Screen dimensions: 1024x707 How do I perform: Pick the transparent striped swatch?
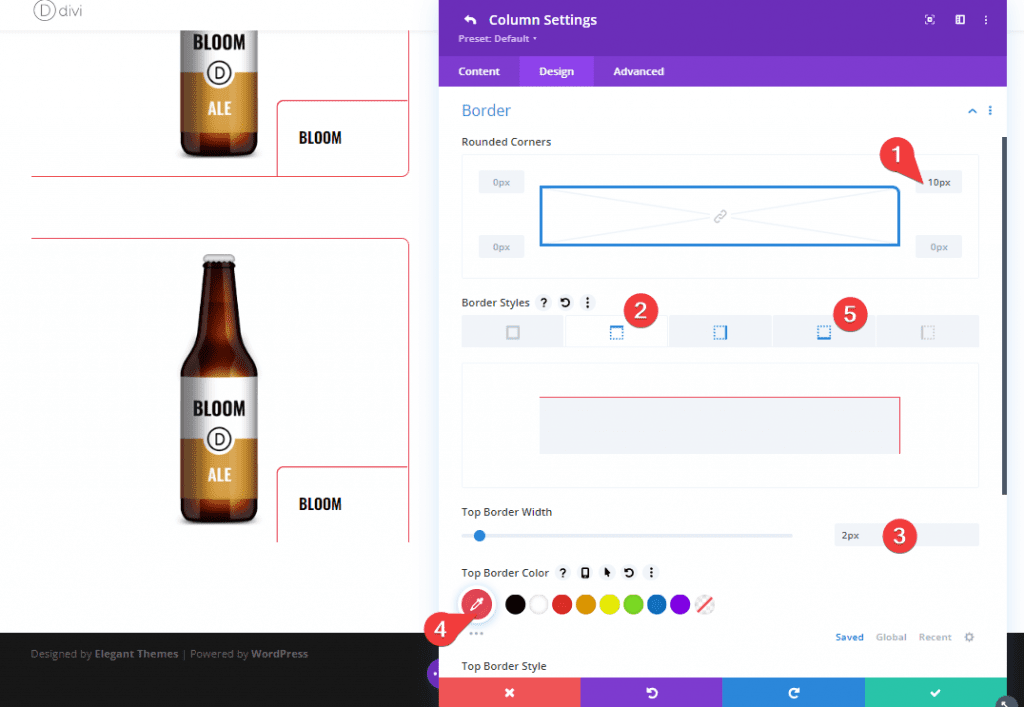(x=704, y=605)
